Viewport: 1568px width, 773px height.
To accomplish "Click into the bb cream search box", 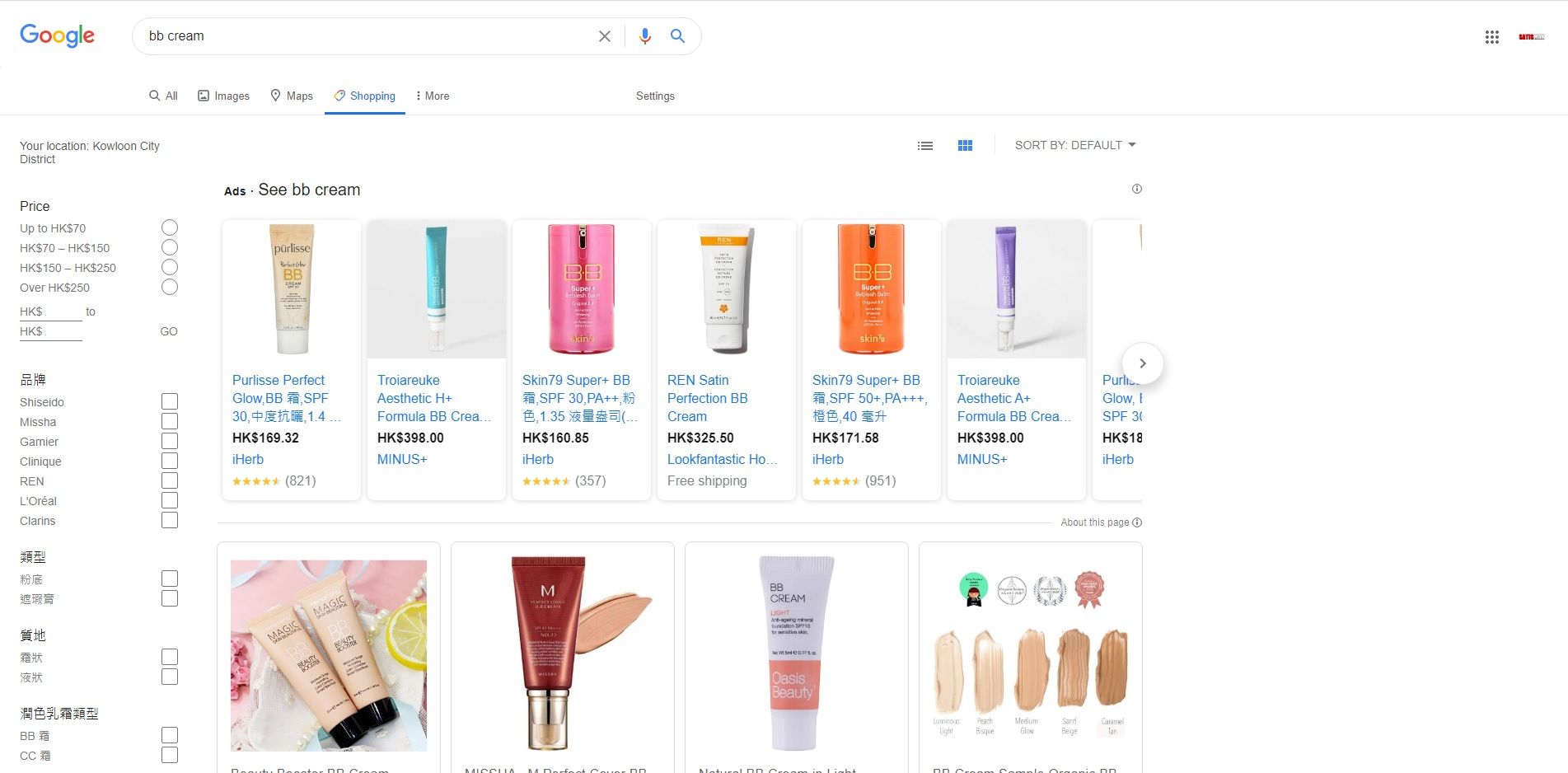I will click(x=367, y=36).
